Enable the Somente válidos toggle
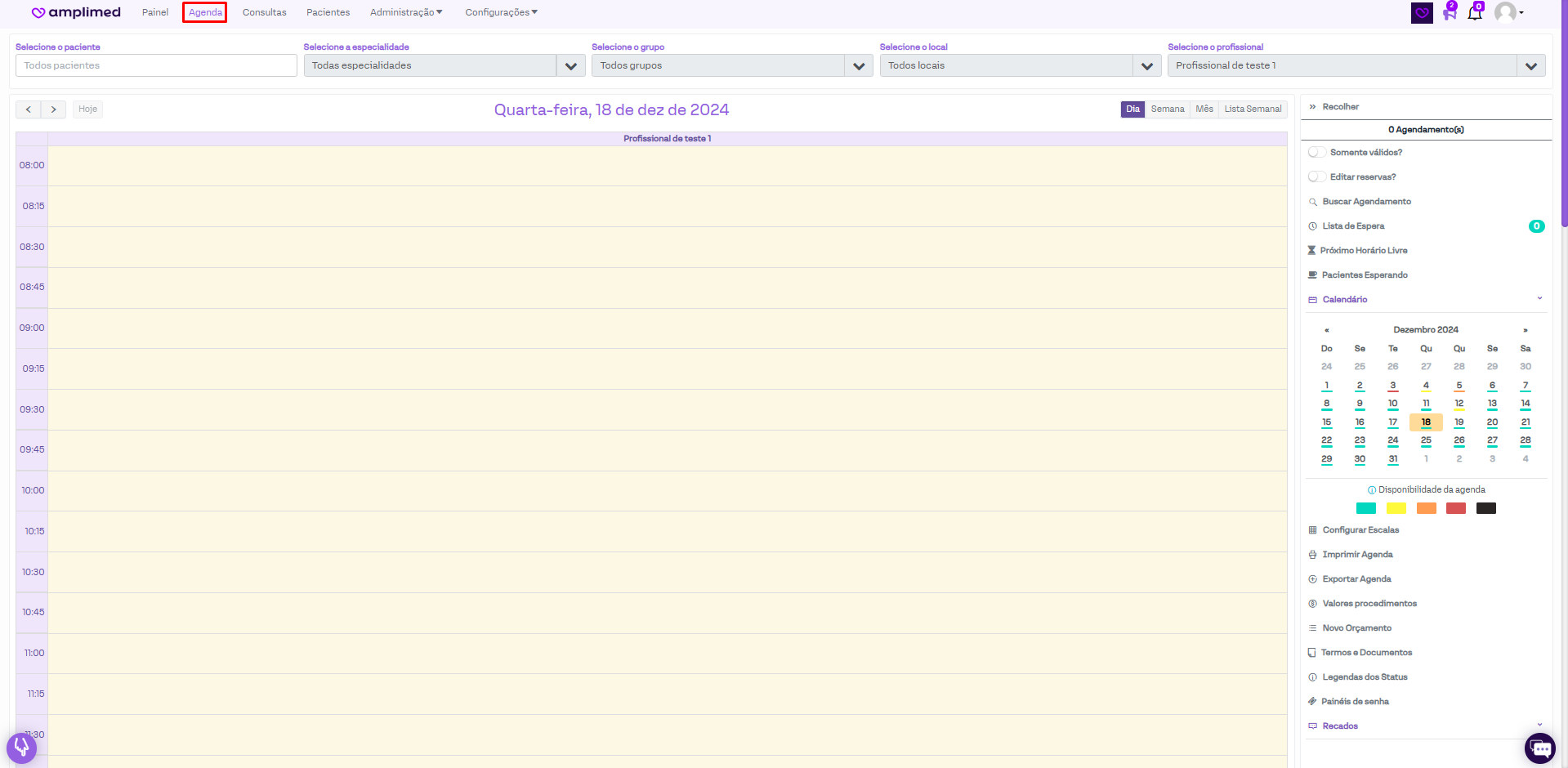The image size is (1568, 768). point(1316,153)
